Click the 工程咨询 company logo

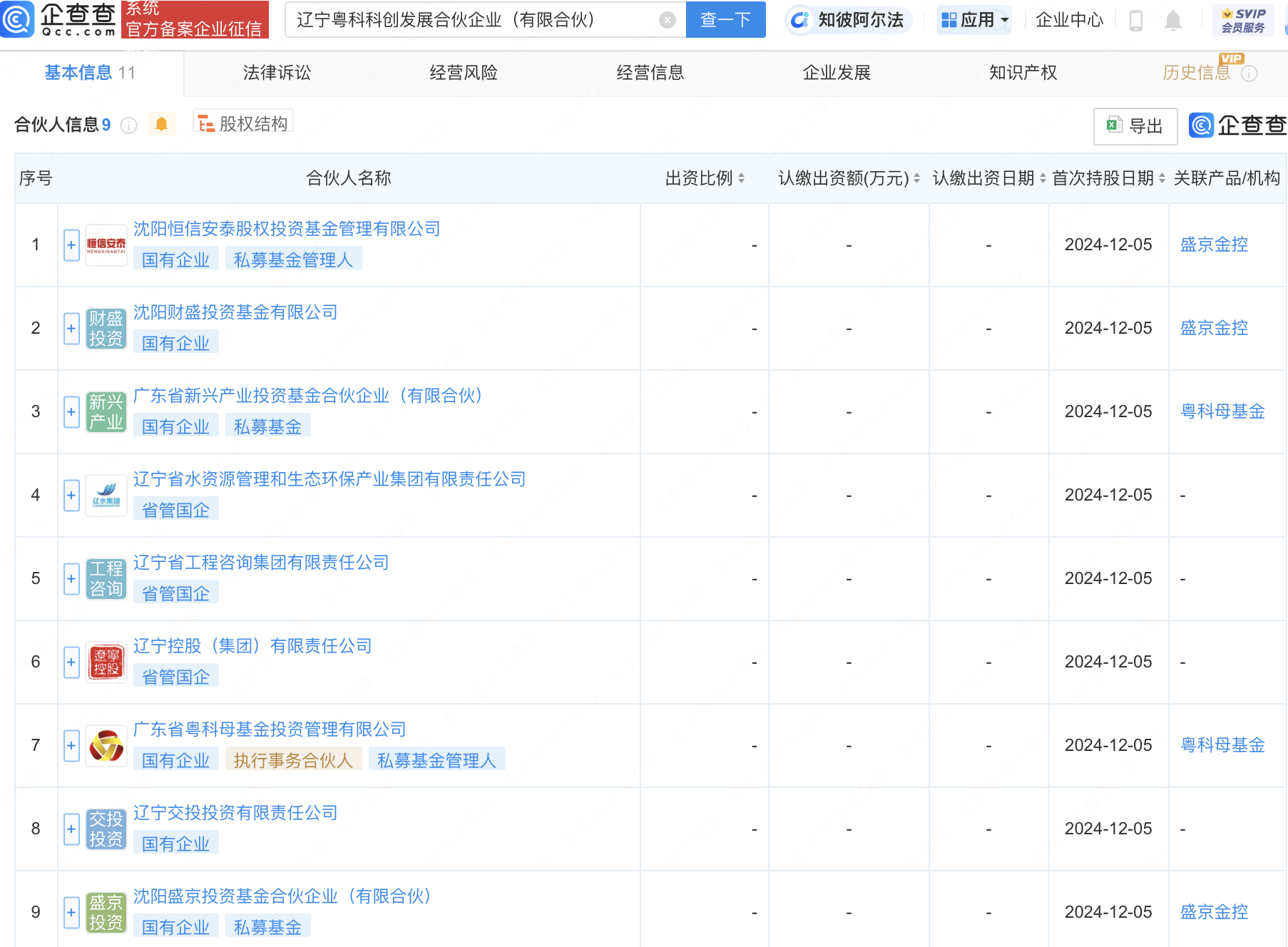click(x=106, y=579)
